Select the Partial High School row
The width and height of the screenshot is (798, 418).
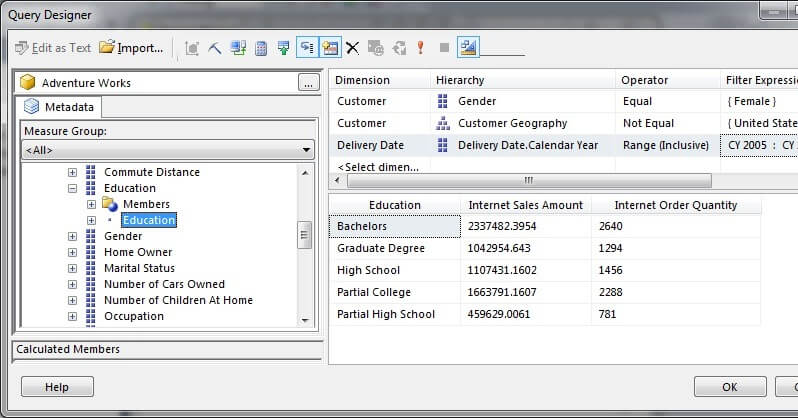545,314
